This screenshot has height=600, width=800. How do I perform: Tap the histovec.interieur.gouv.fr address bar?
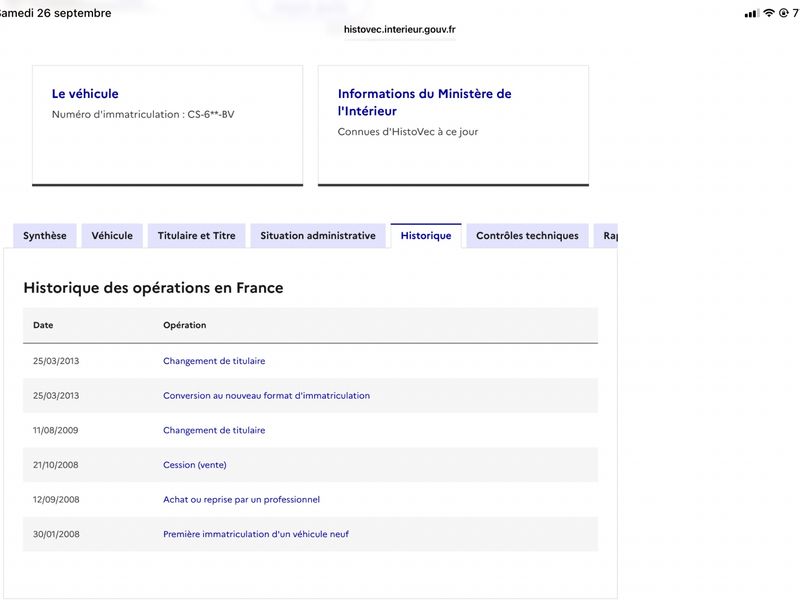tap(399, 30)
